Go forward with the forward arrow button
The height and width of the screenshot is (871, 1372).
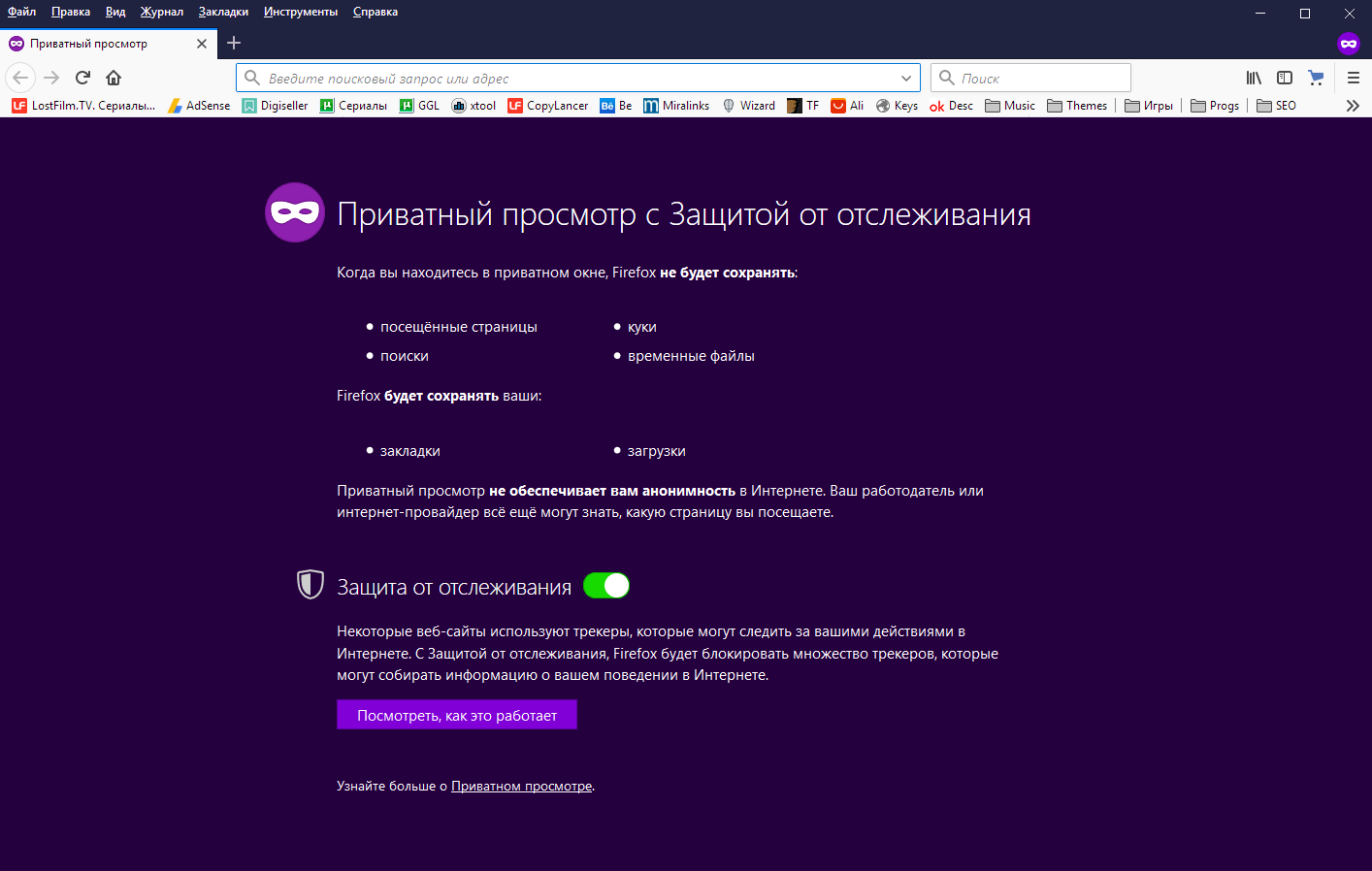(x=52, y=78)
